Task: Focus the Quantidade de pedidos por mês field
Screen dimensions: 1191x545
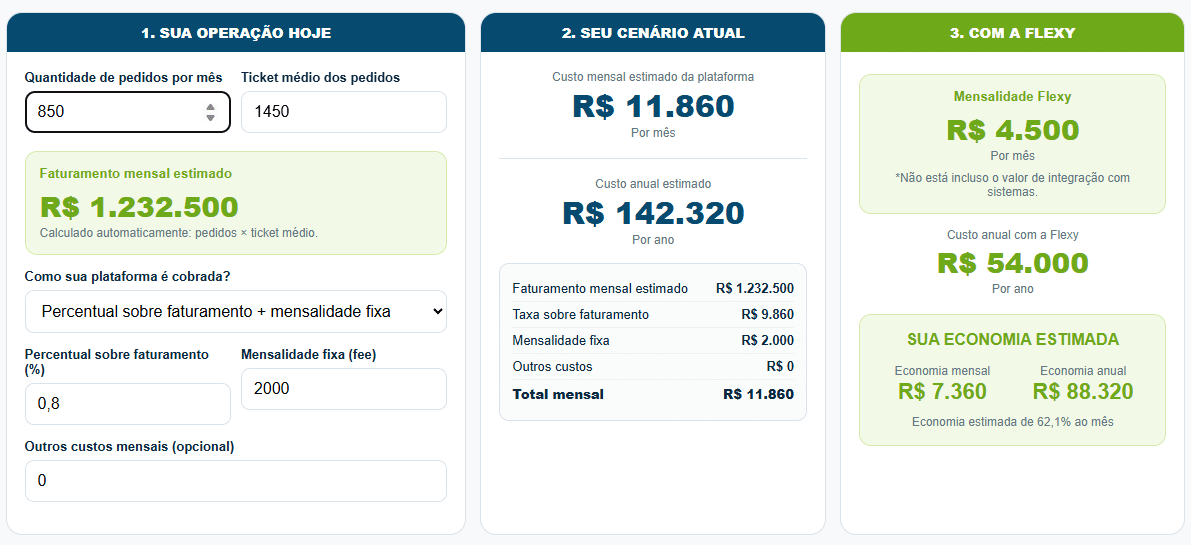Action: 128,112
